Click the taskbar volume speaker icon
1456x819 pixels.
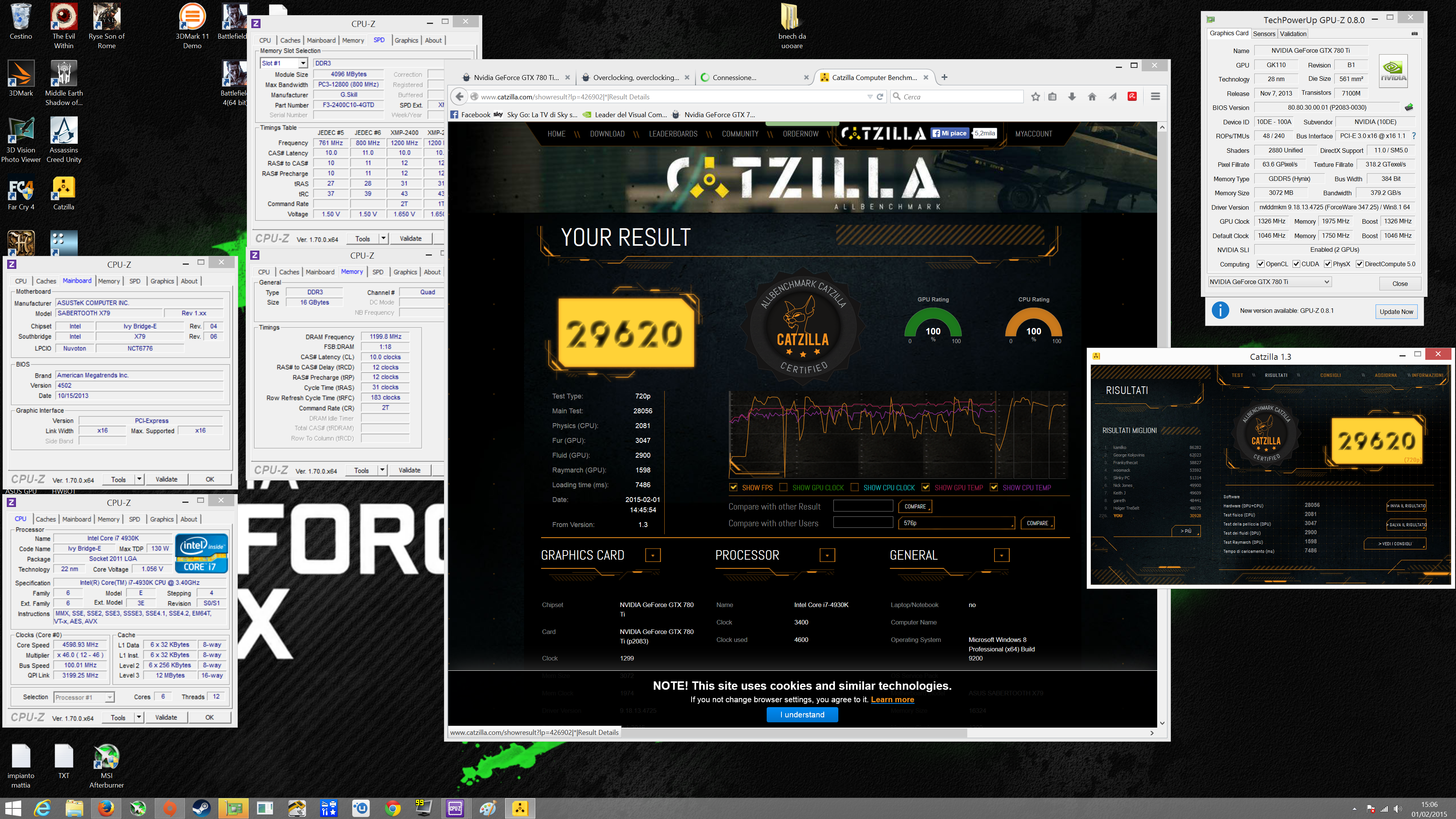click(x=1398, y=809)
